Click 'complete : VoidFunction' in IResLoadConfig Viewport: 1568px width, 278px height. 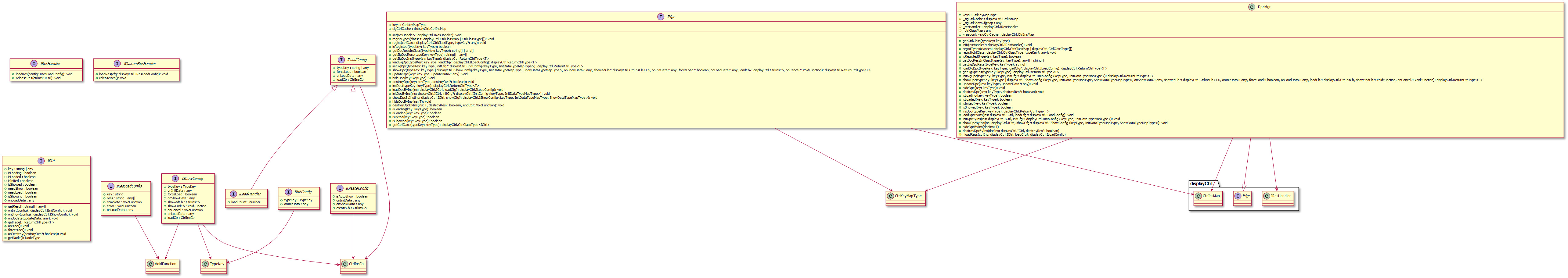point(124,203)
